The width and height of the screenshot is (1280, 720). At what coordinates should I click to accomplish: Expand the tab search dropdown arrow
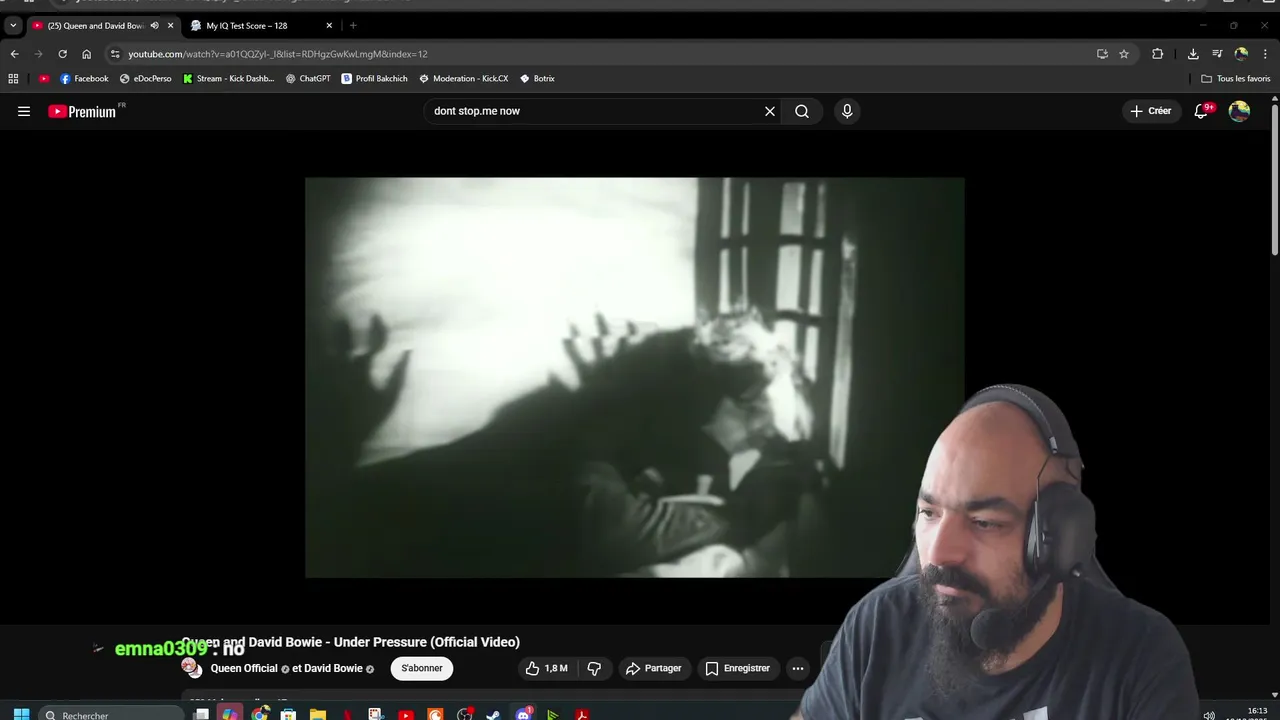click(13, 25)
